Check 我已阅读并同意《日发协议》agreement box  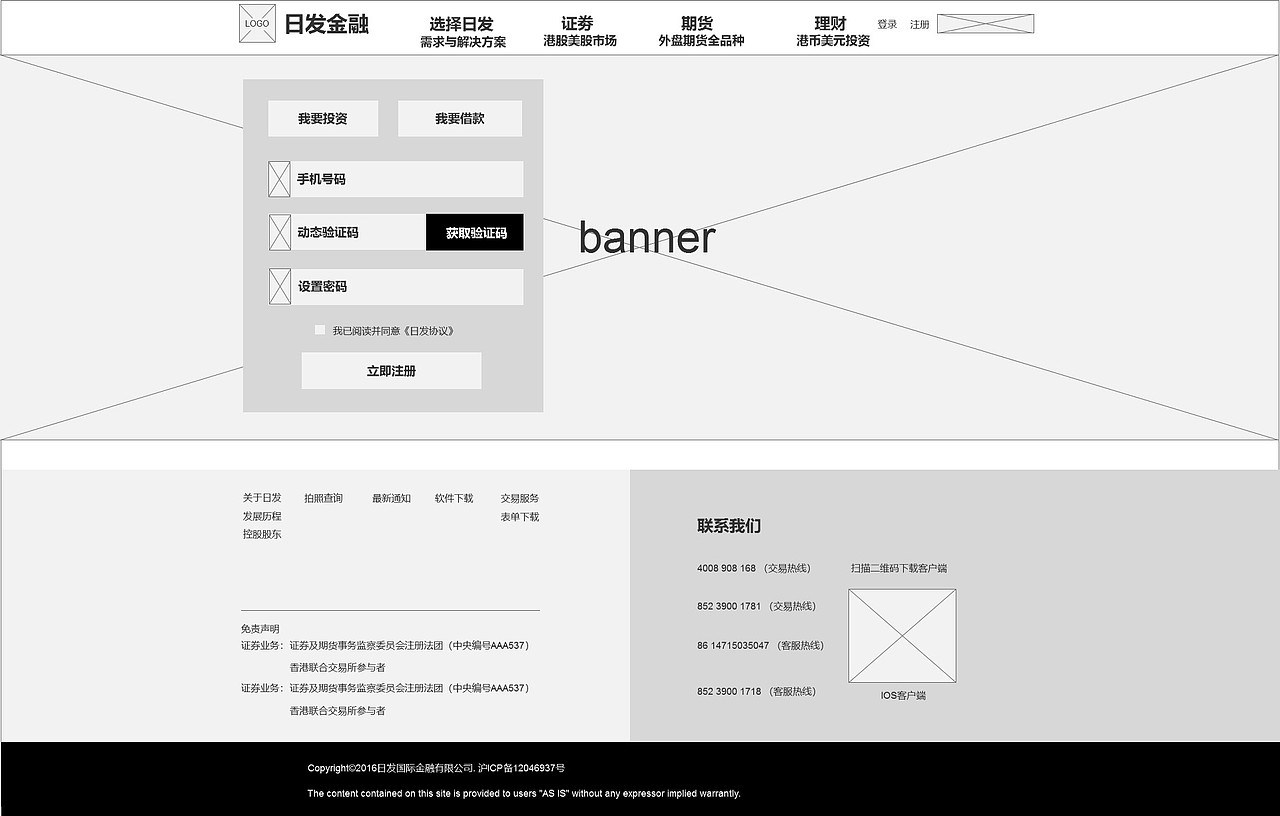[319, 329]
